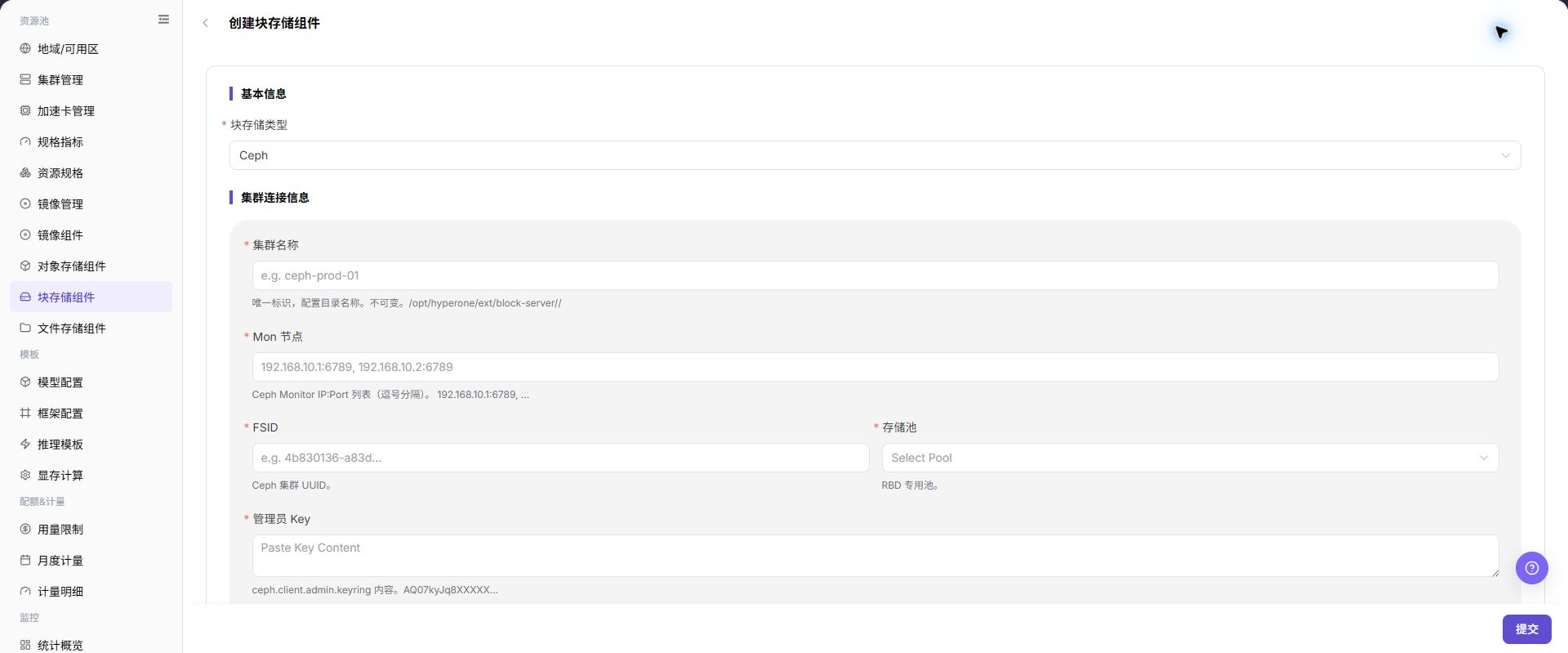Click the dashboard icon beside 统计概览
Image resolution: width=1568 pixels, height=653 pixels.
(x=25, y=646)
